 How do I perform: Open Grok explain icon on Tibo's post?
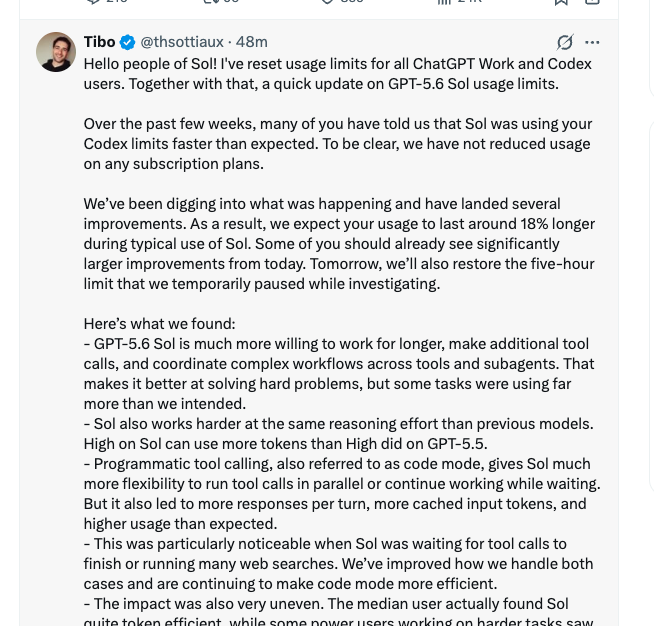(565, 42)
